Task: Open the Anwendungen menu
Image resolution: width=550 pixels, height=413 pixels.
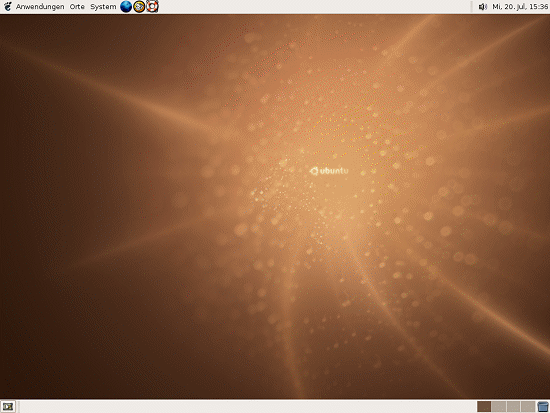Action: [x=40, y=7]
